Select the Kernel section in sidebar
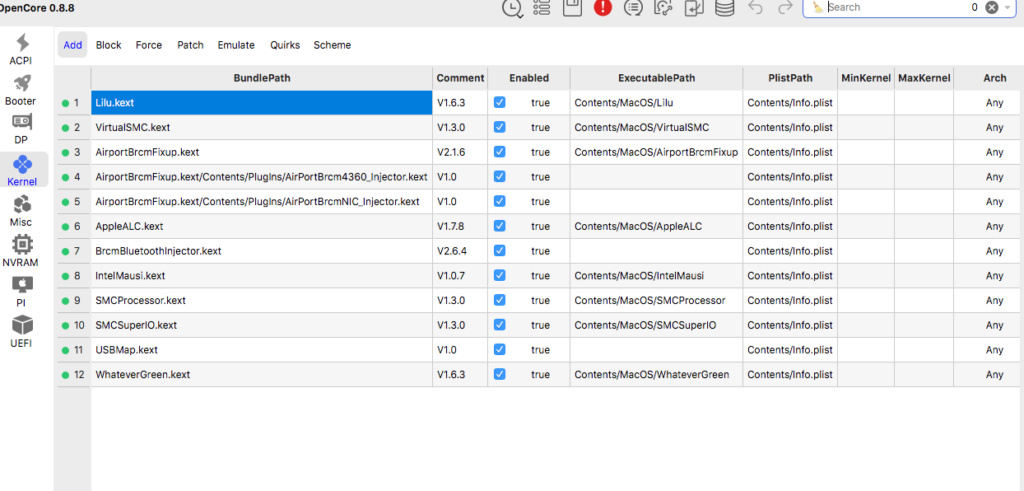 (x=22, y=171)
